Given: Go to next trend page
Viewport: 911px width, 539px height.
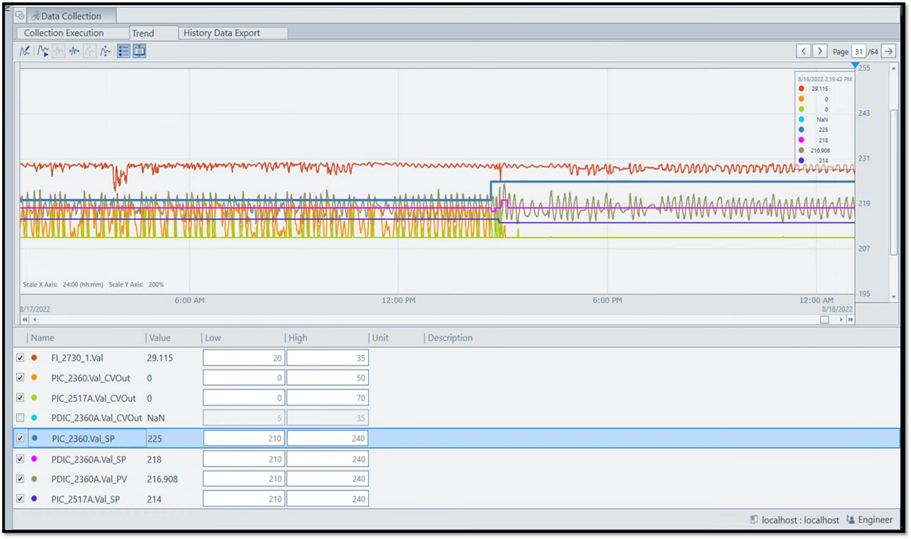Looking at the screenshot, I should click(820, 51).
